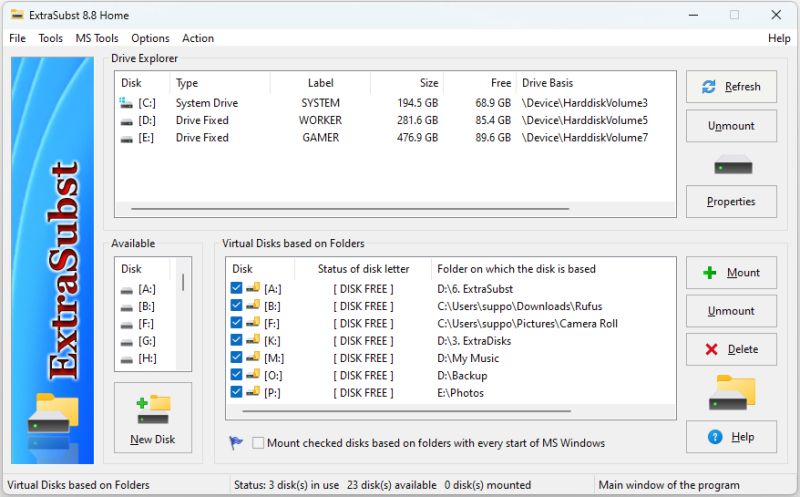The image size is (800, 497).
Task: Open the MS Tools menu
Action: [x=97, y=38]
